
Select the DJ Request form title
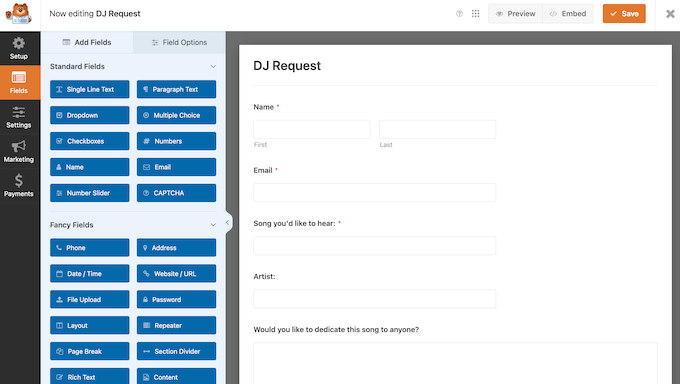tap(287, 66)
